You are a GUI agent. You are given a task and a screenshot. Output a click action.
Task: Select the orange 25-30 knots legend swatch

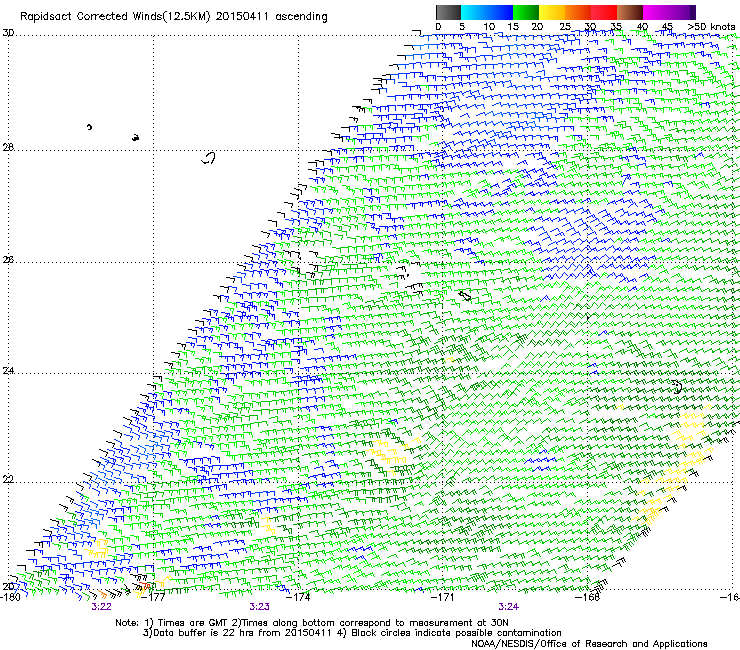[x=578, y=12]
